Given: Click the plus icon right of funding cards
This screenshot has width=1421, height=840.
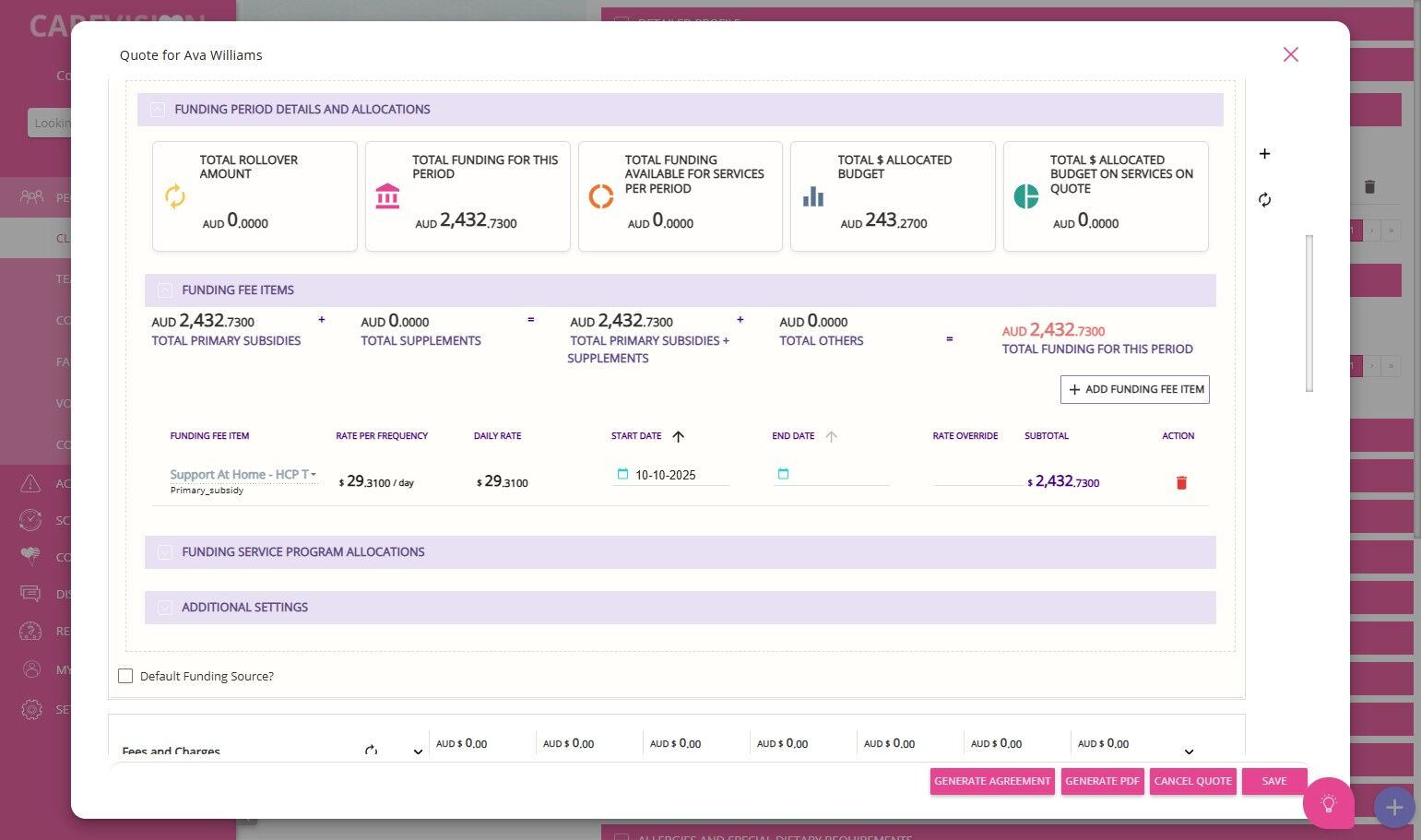Looking at the screenshot, I should 1264,154.
